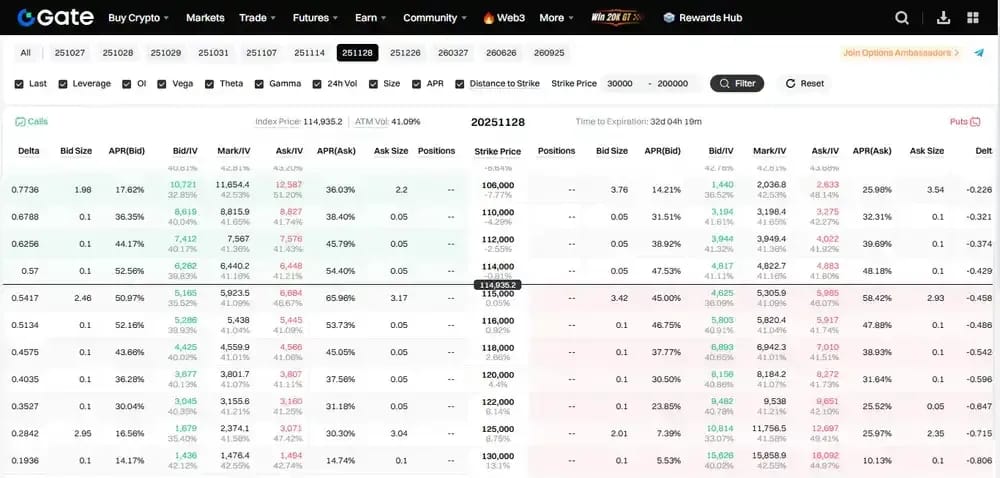Click the Gate logo icon
The width and height of the screenshot is (1000, 478).
point(26,18)
